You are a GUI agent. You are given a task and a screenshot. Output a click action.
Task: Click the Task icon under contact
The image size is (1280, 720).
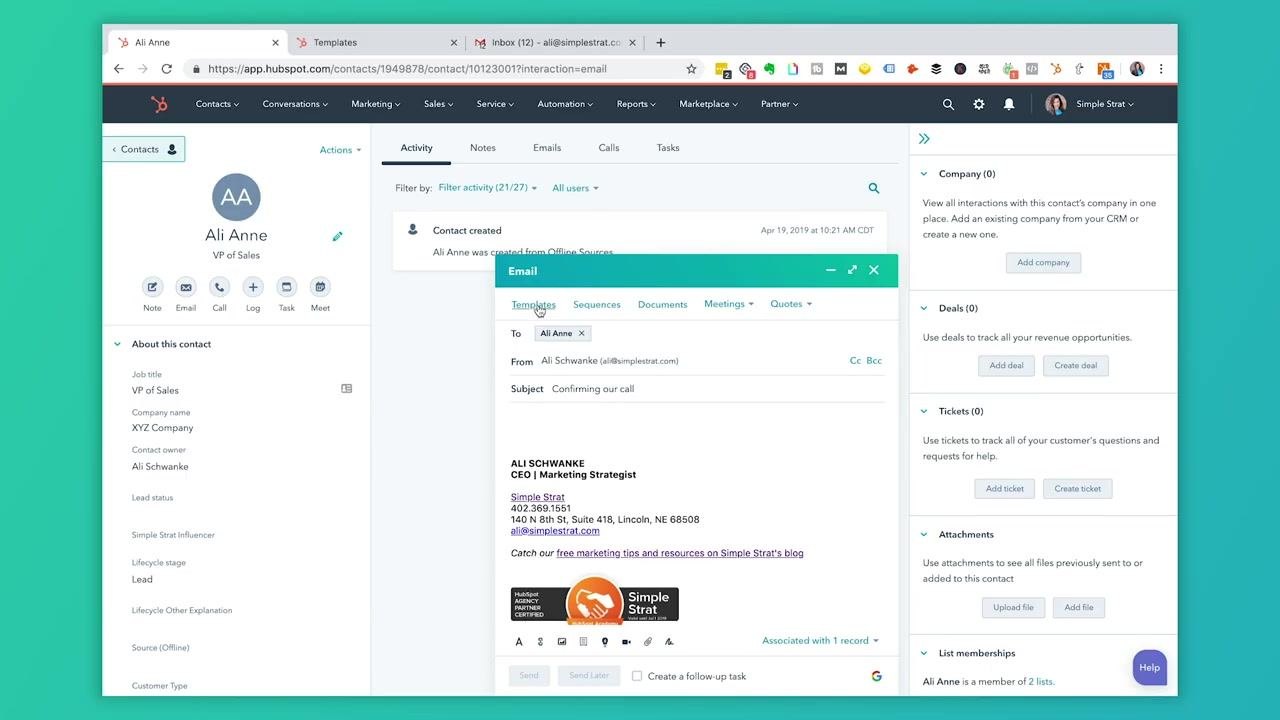pos(287,287)
